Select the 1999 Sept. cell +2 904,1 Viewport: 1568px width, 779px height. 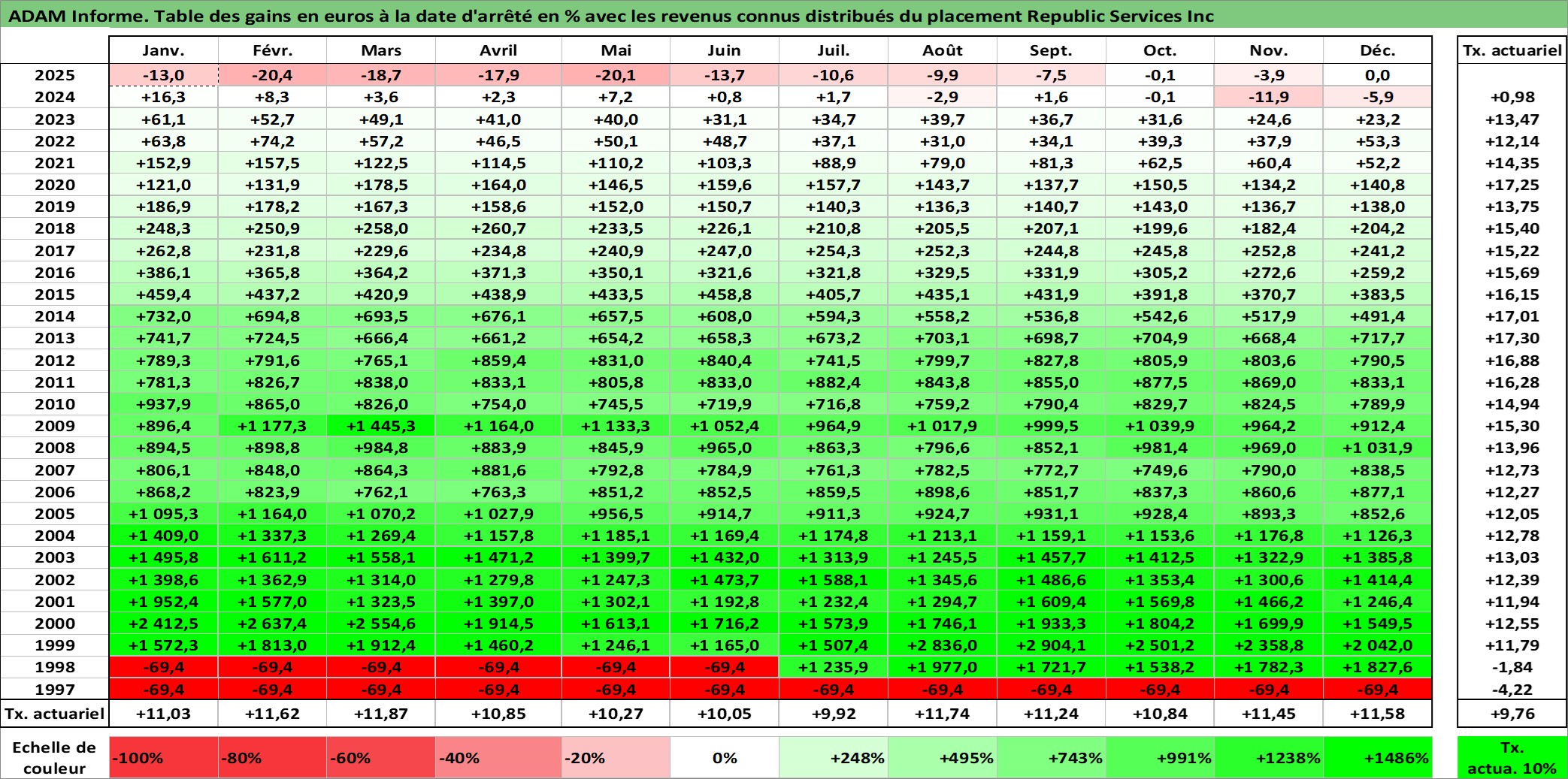(1051, 645)
